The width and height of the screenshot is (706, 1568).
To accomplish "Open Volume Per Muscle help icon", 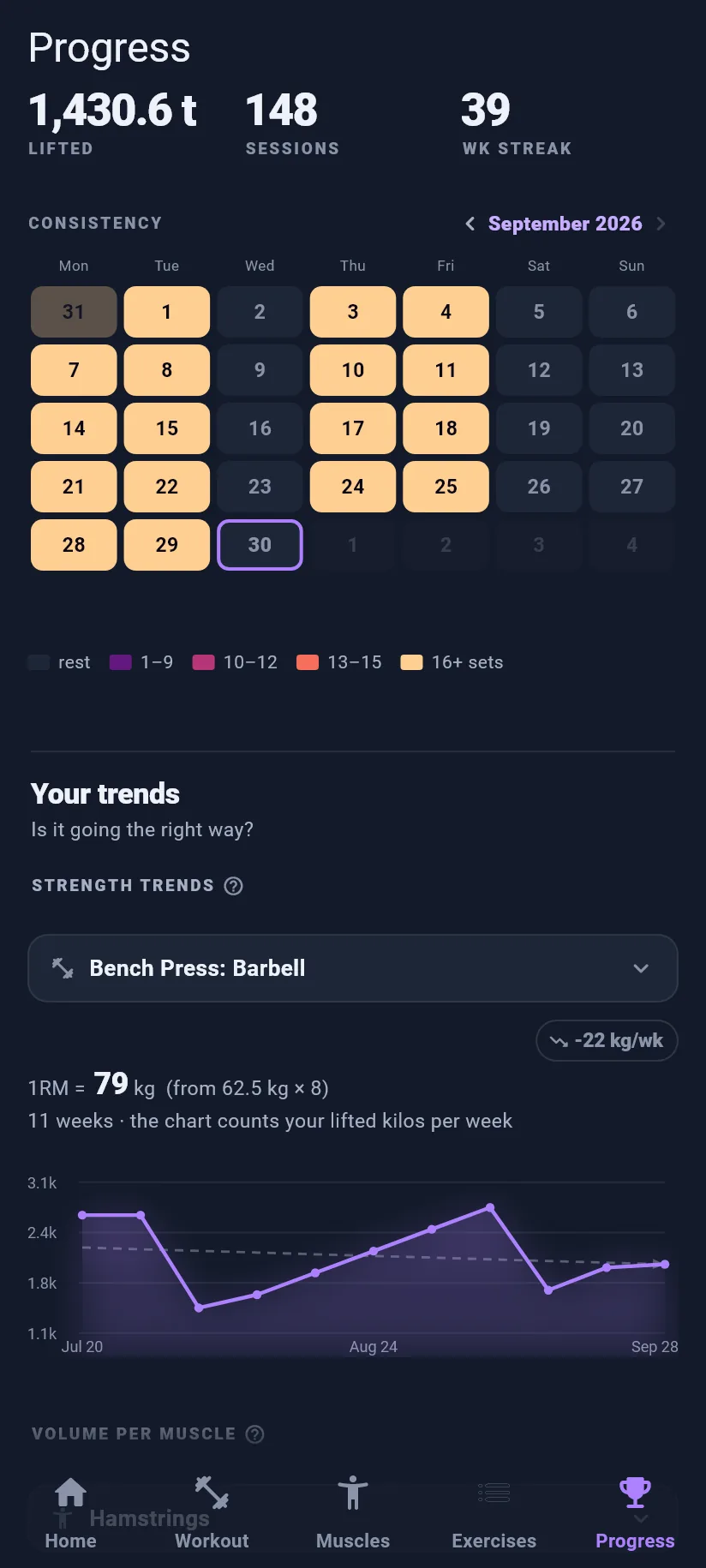I will (254, 1434).
